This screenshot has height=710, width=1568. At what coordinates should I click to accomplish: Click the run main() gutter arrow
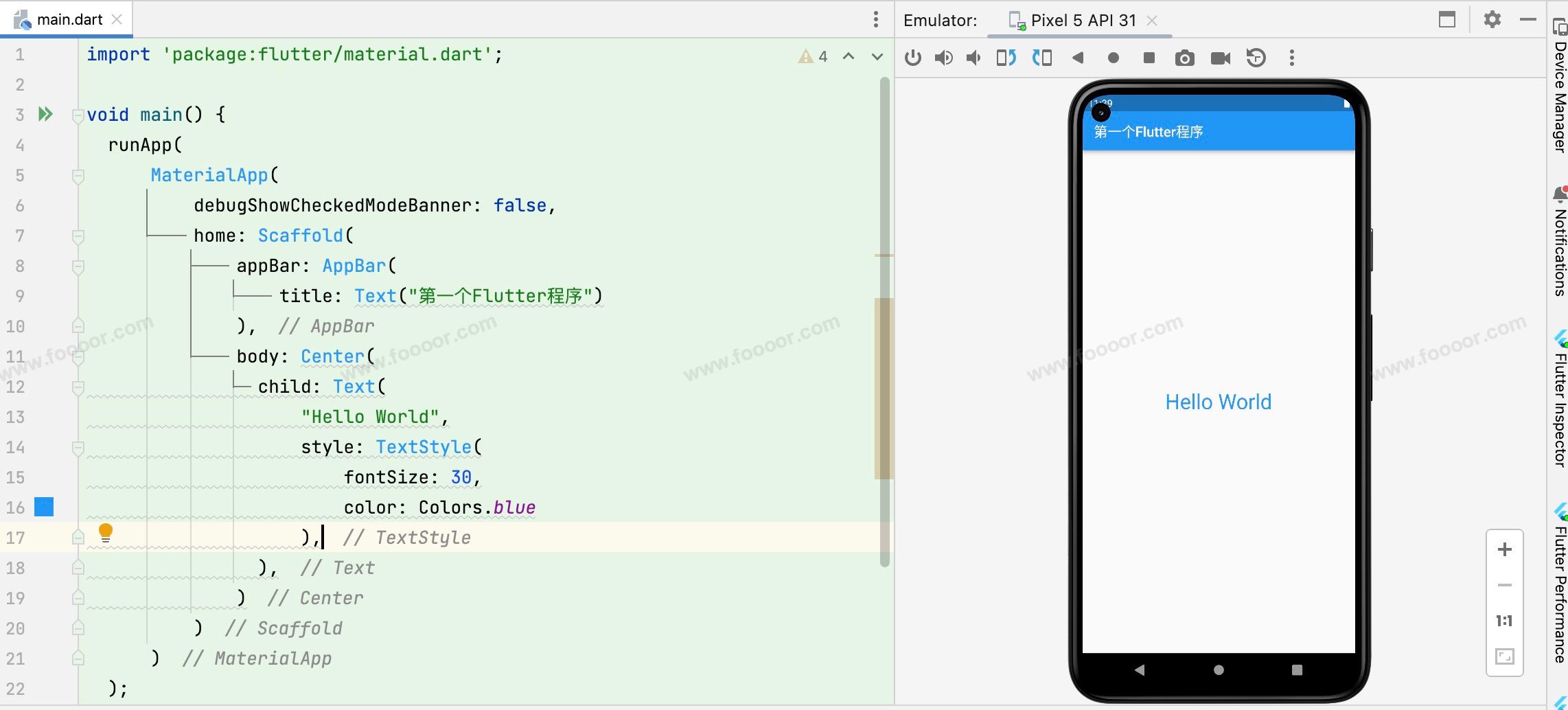coord(45,114)
